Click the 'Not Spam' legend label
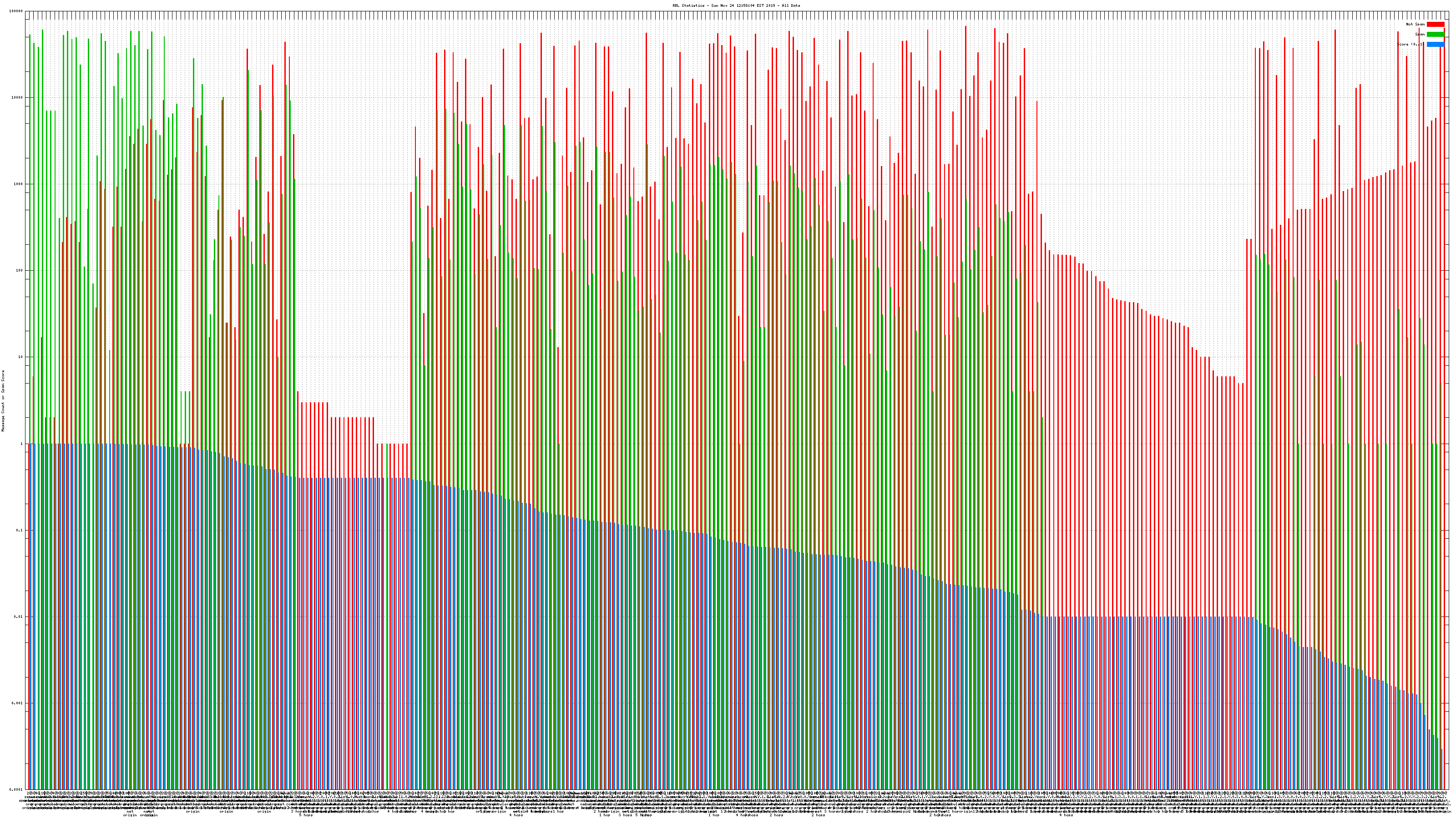 pyautogui.click(x=1416, y=24)
